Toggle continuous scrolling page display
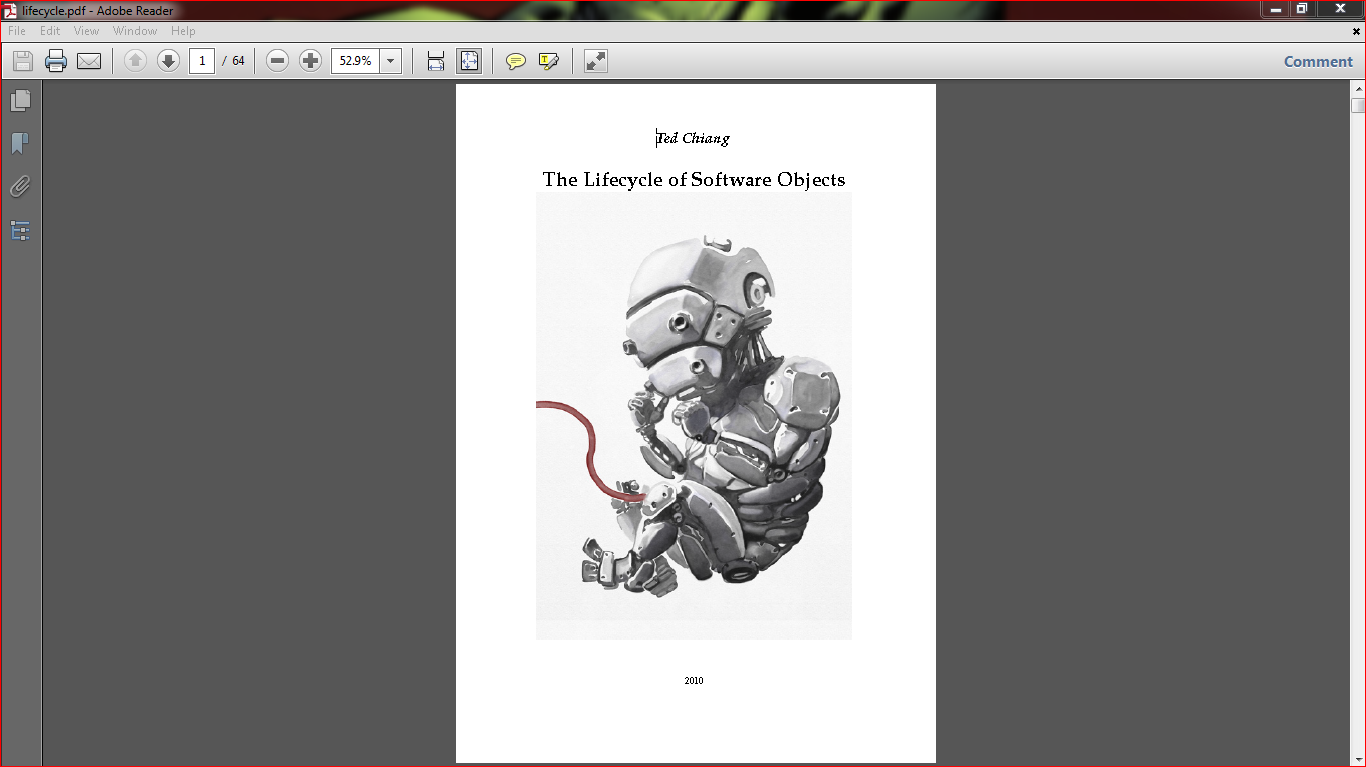This screenshot has width=1366, height=767. point(435,61)
